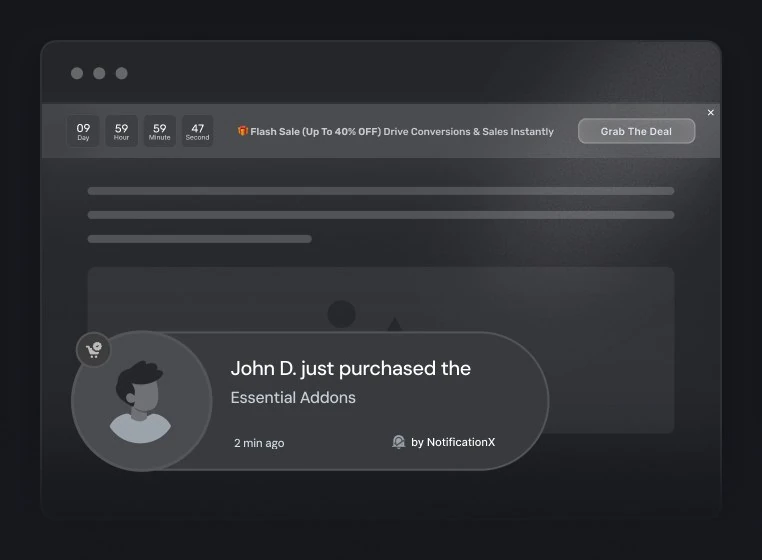Close the flash sale notification bar
Screen dimensions: 762x560
click(x=710, y=112)
